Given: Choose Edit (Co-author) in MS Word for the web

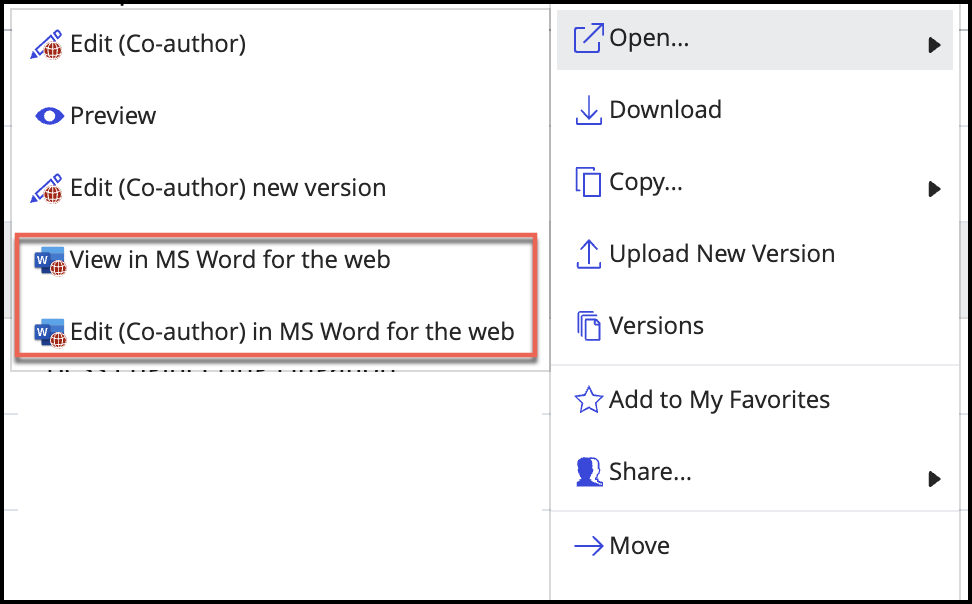Looking at the screenshot, I should point(292,332).
